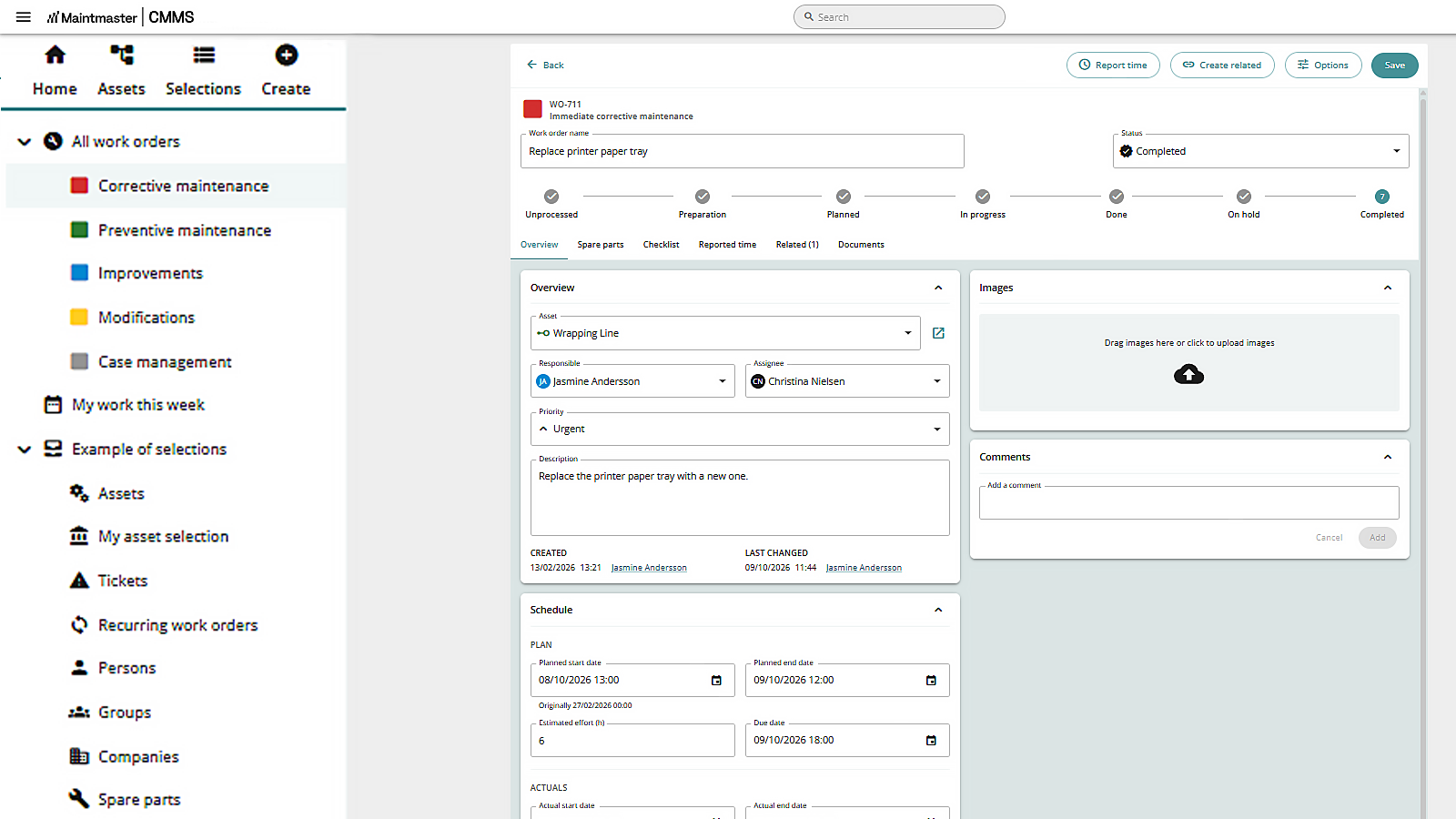The image size is (1456, 819).
Task: Open asset Wrapping Line in new window icon
Action: coord(938,333)
